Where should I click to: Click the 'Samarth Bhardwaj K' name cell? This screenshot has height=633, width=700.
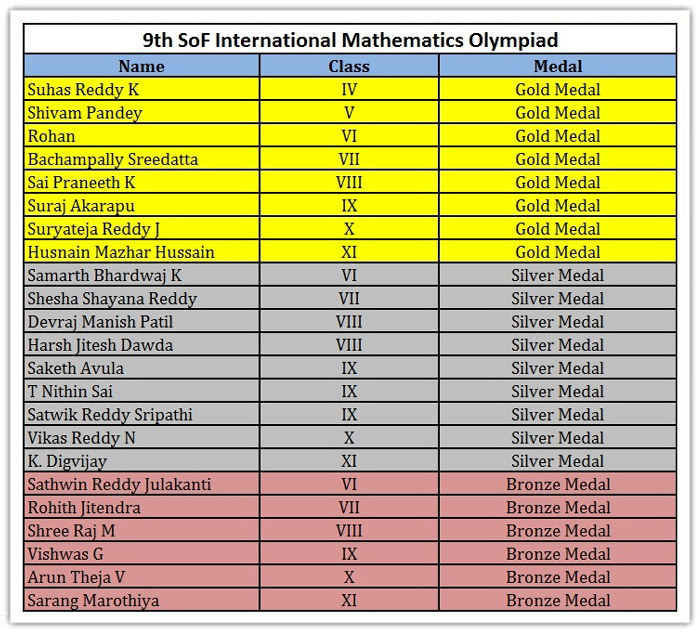pyautogui.click(x=105, y=275)
